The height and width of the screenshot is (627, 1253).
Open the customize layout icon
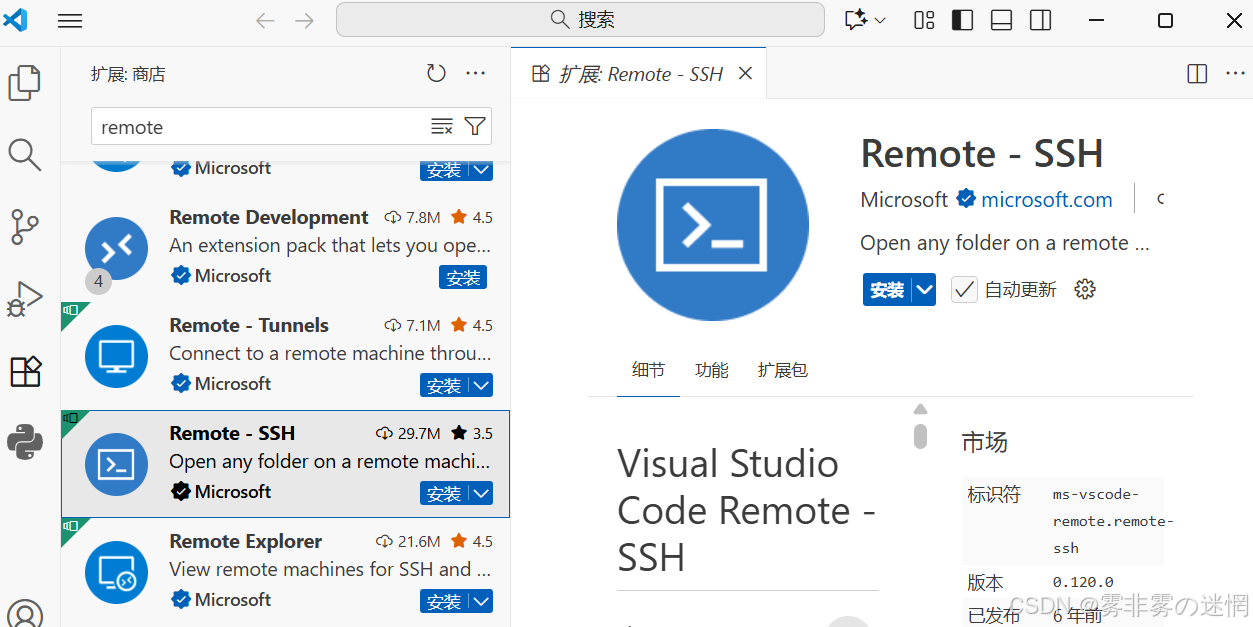coord(924,20)
